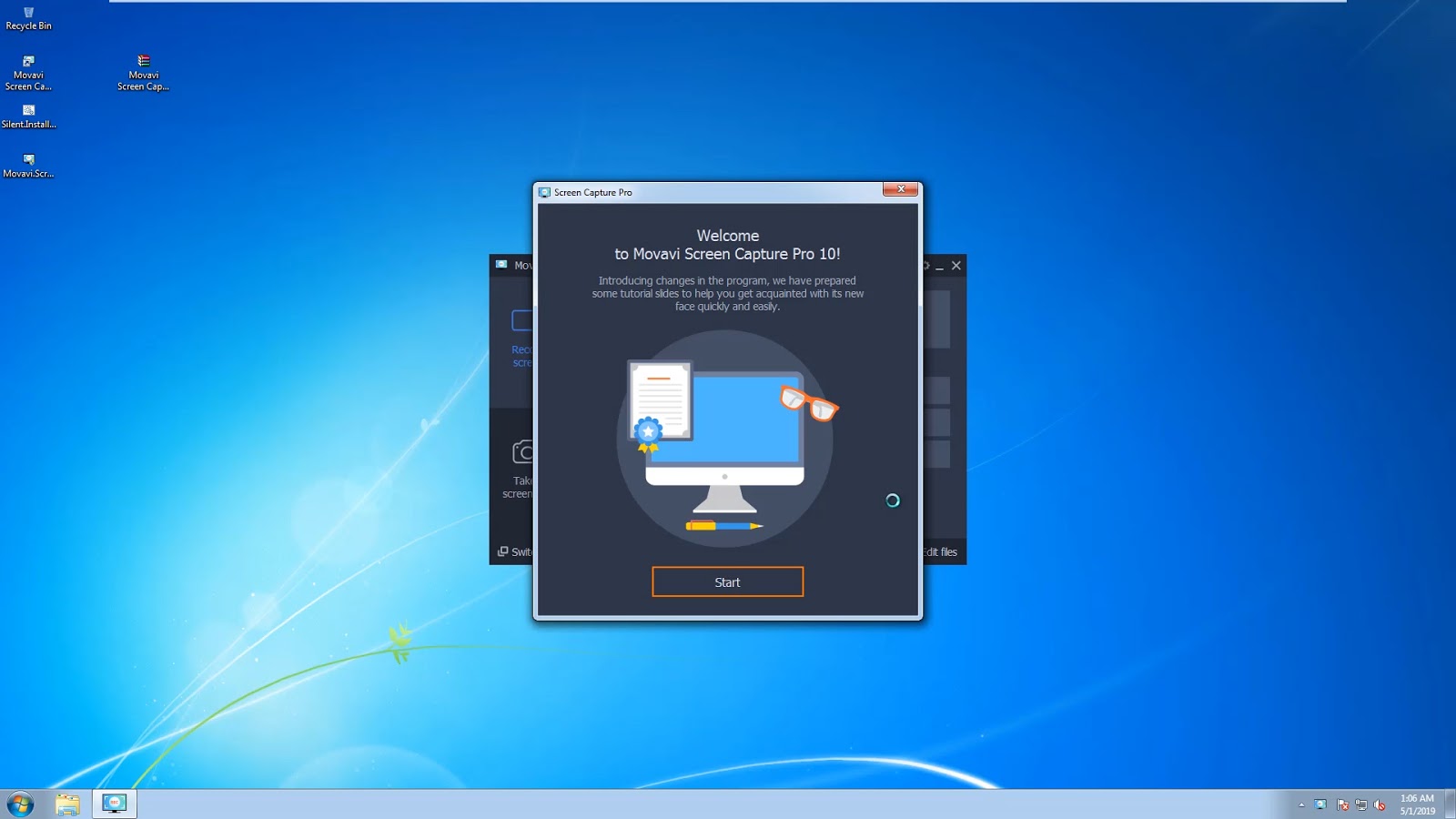
Task: Click the muted volume tray icon
Action: click(x=1380, y=805)
